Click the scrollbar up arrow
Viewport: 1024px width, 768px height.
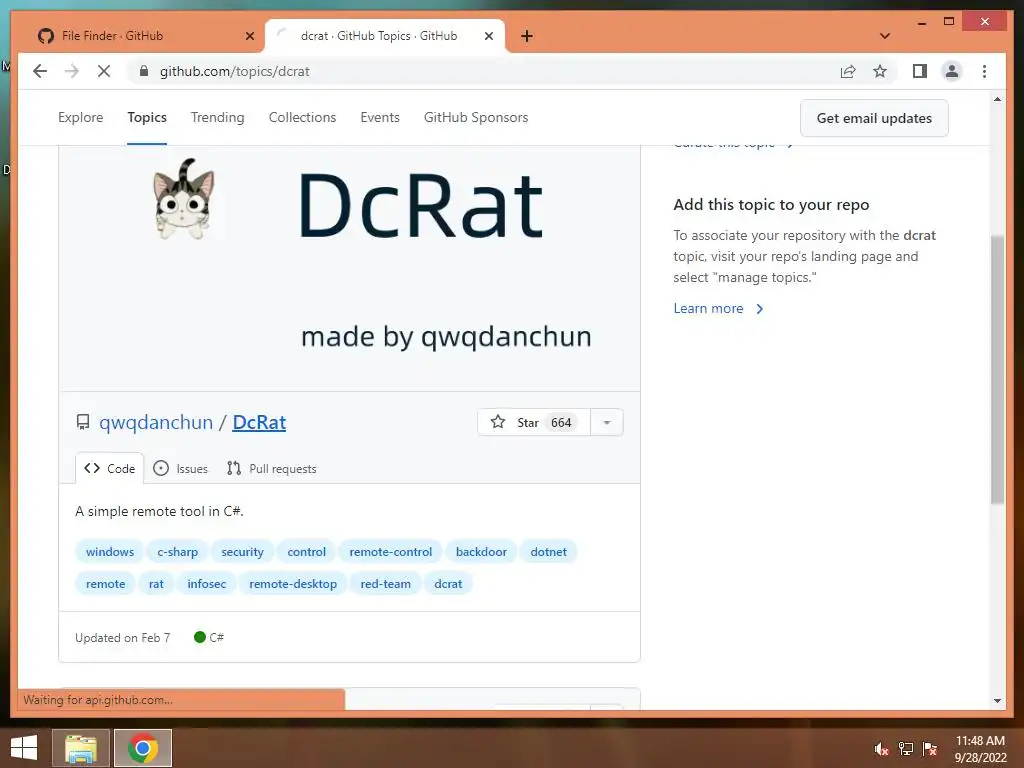[997, 99]
